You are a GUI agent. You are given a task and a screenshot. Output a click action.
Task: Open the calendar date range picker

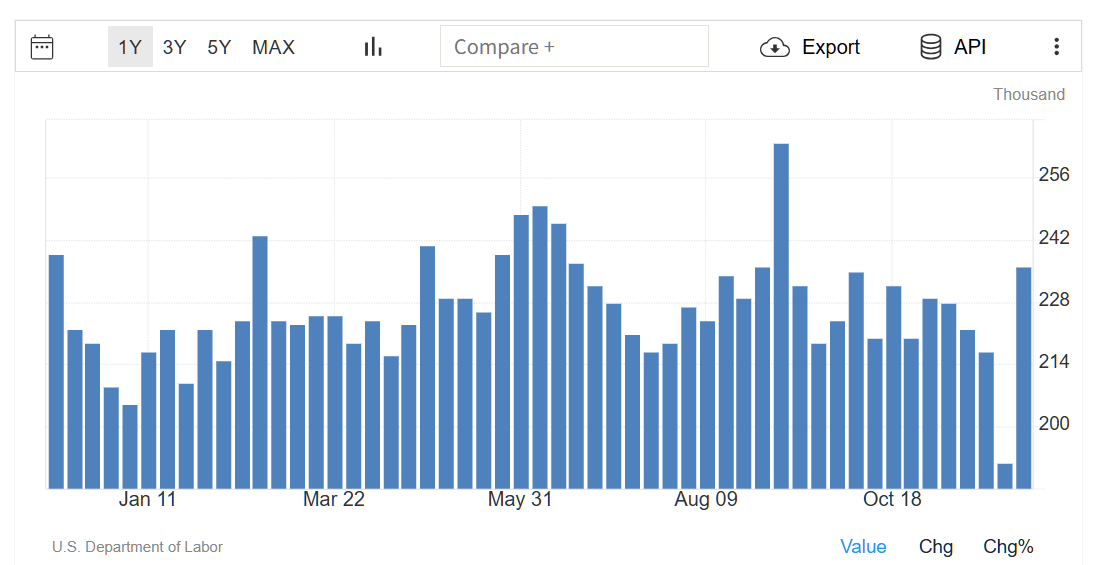click(42, 47)
